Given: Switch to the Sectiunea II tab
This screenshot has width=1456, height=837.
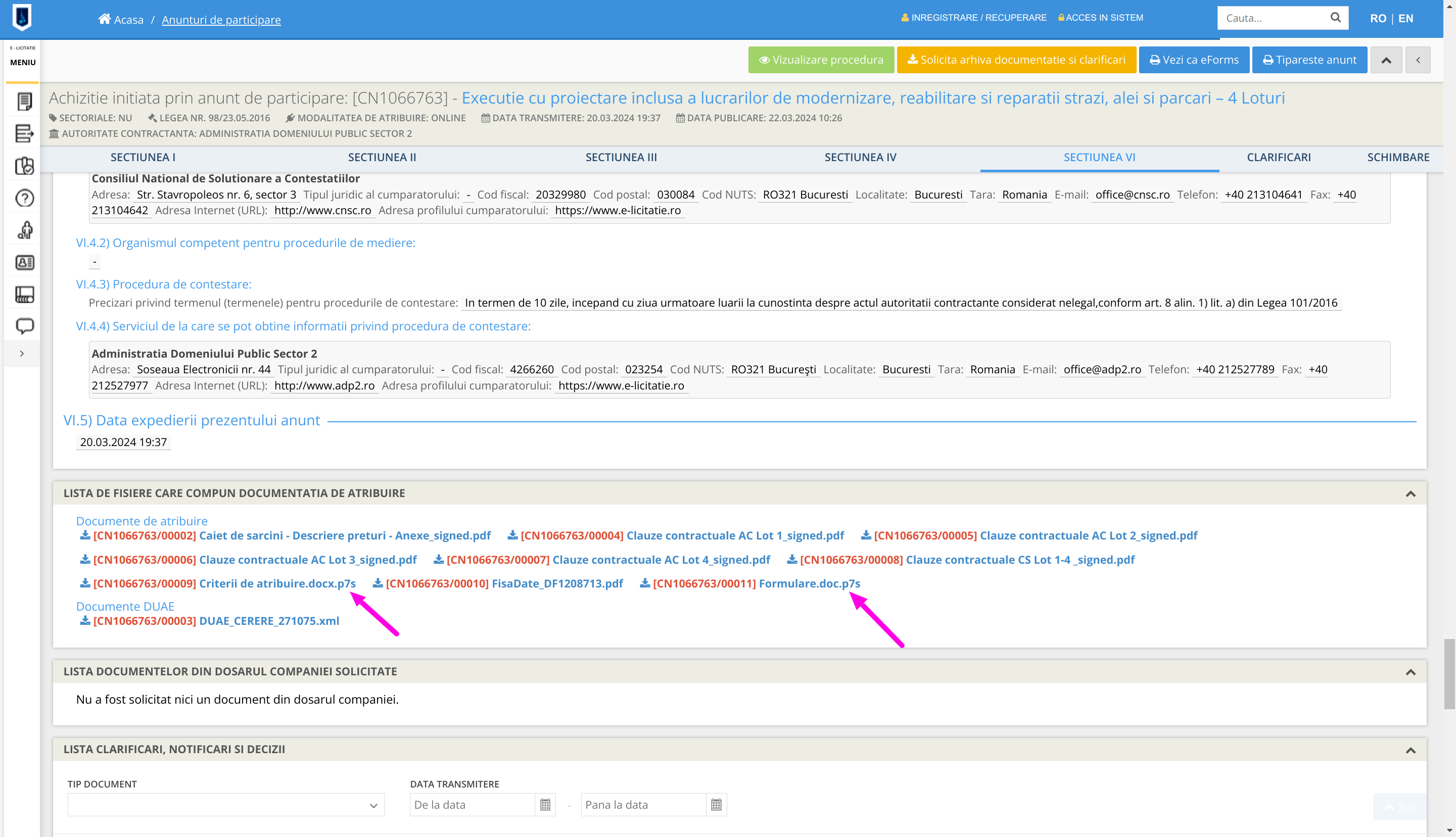Looking at the screenshot, I should pos(382,158).
